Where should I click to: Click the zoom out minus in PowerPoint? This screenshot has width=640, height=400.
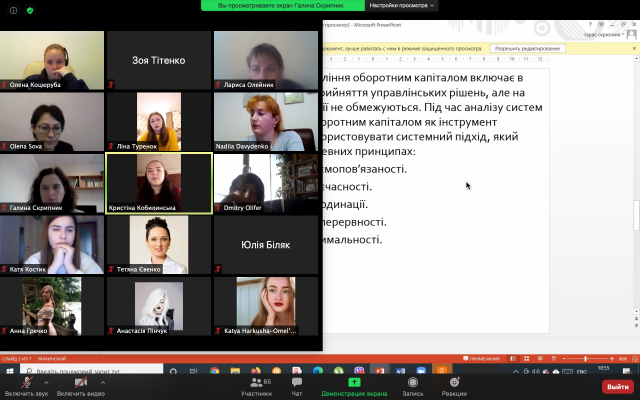coord(564,359)
